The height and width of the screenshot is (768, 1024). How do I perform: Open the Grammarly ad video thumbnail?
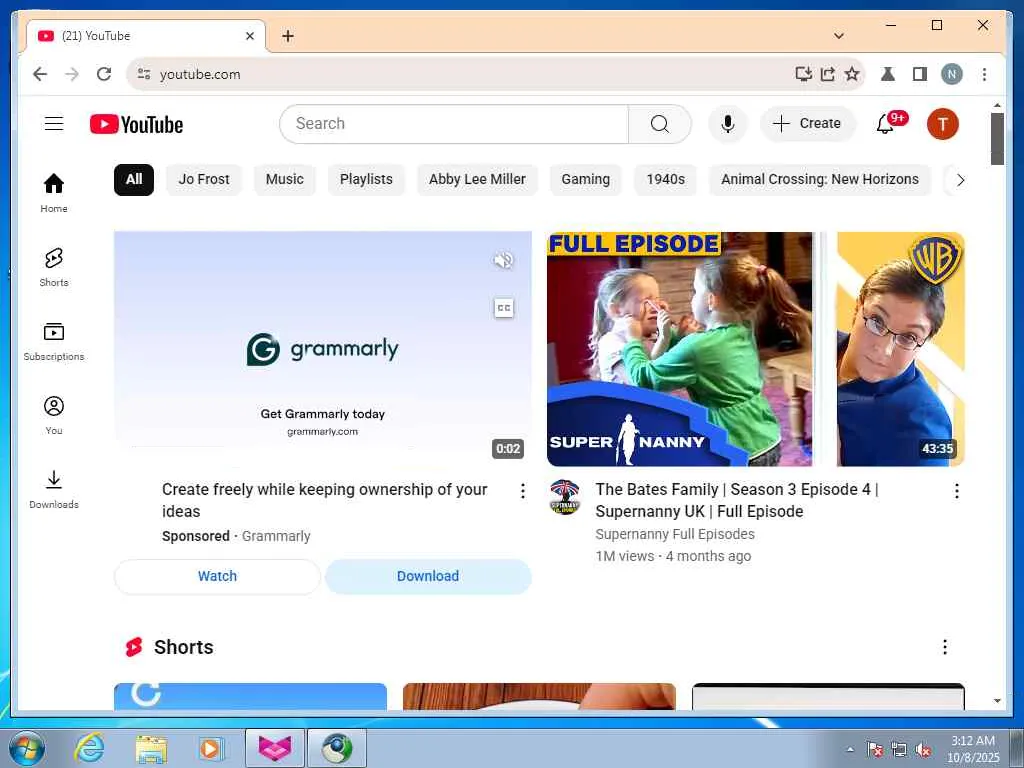323,349
